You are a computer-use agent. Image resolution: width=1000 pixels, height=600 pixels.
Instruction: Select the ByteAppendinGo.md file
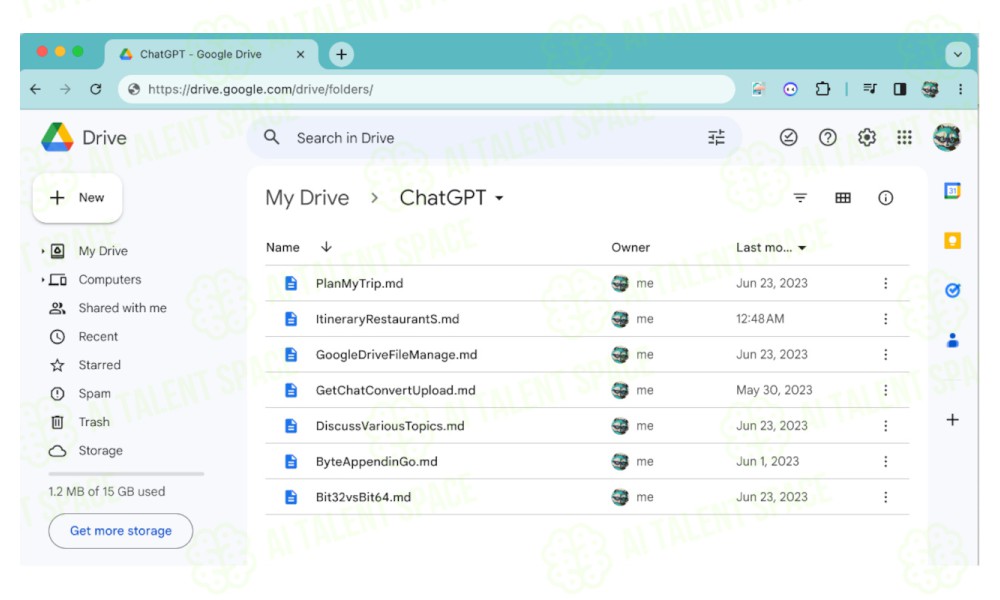point(587,462)
